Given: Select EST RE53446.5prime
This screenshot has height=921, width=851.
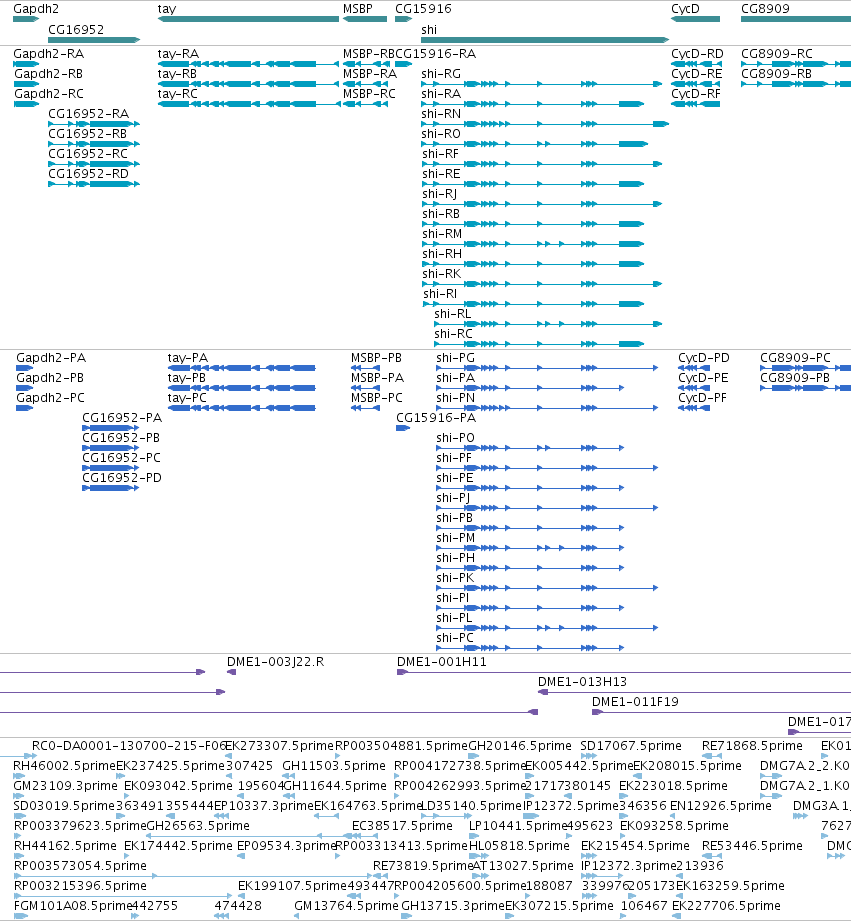Looking at the screenshot, I should point(752,845).
